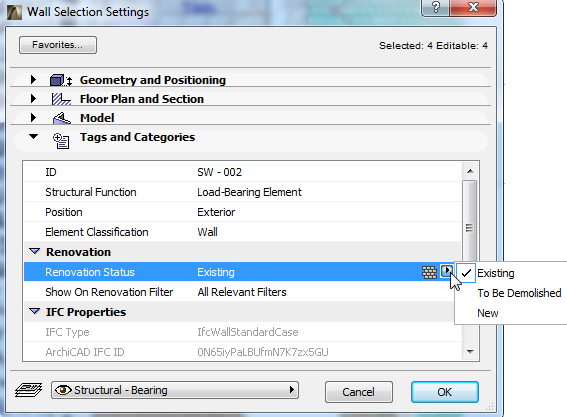Click the Help question mark button
Screen dimensions: 567x417
coord(436,7)
